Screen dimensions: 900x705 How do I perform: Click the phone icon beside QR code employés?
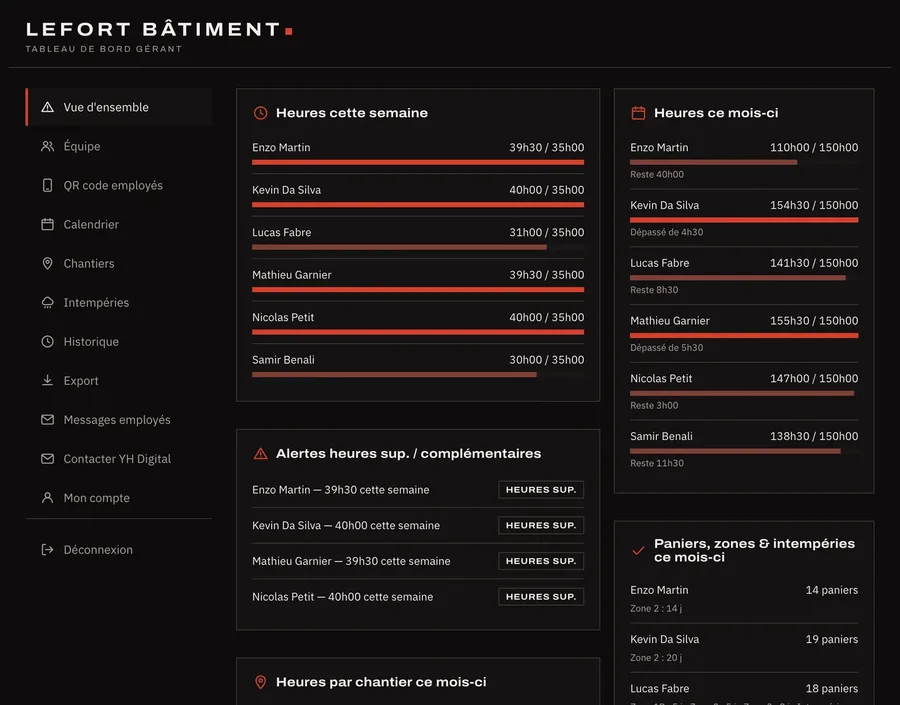click(48, 185)
